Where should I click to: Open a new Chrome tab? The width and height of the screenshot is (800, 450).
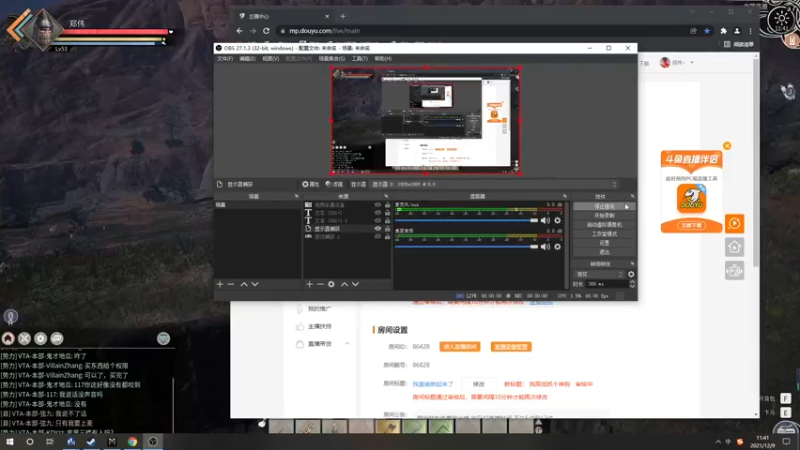342,16
